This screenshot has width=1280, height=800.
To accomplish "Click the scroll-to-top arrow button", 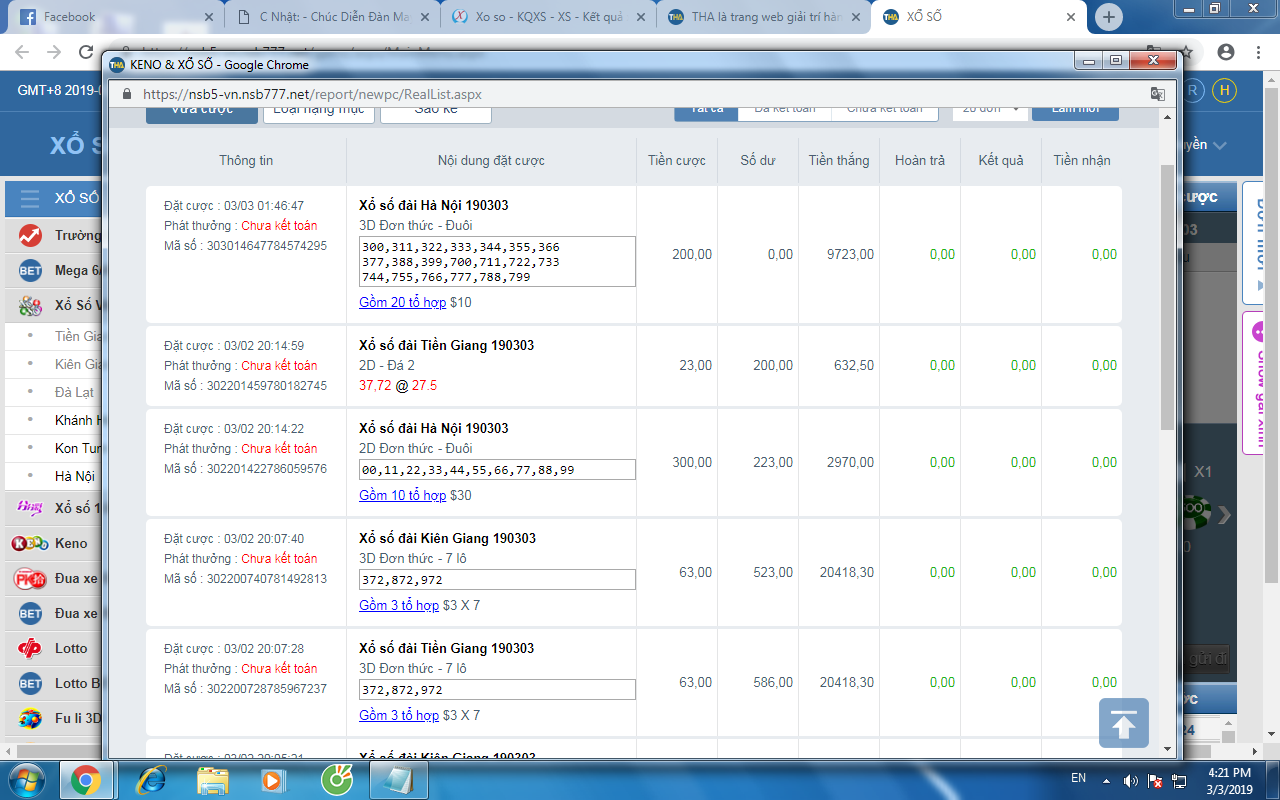I will 1123,723.
